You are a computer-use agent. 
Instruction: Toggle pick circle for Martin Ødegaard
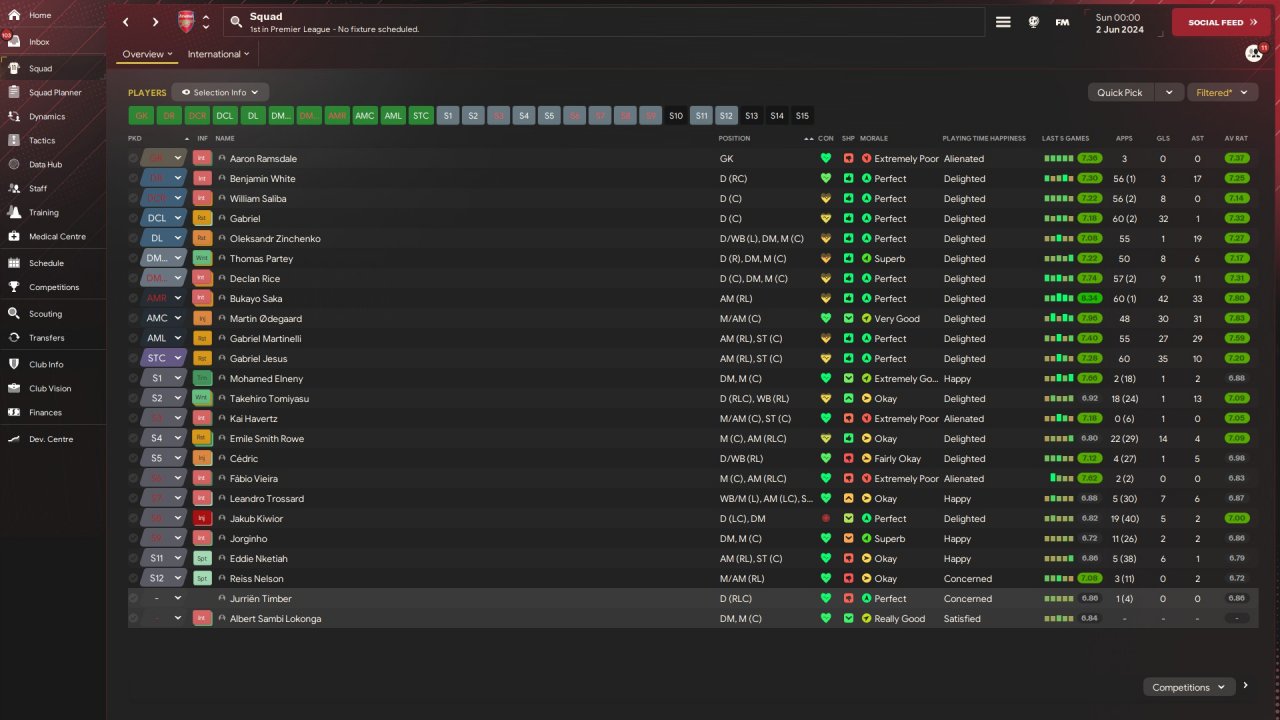coord(133,318)
